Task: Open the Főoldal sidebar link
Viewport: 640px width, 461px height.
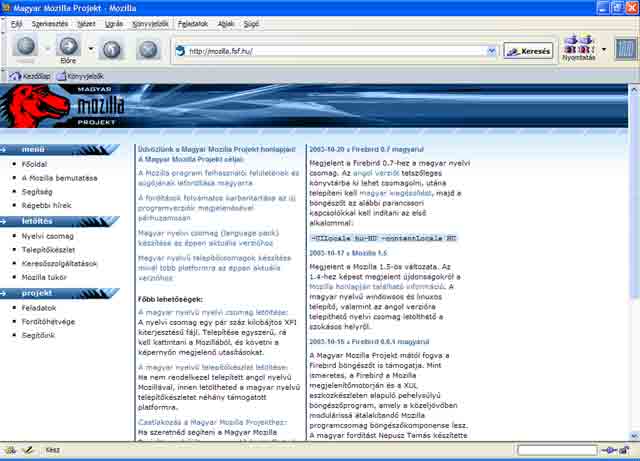Action: click(x=35, y=164)
